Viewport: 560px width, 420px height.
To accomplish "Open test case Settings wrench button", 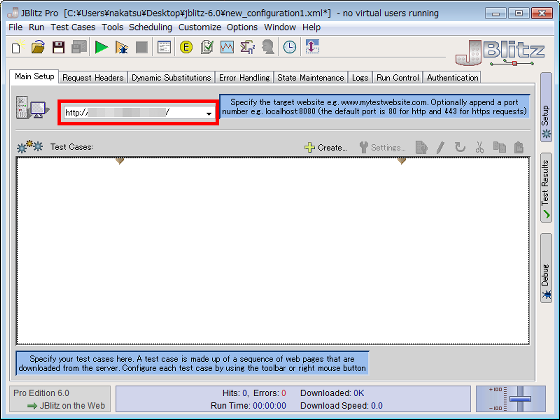I will click(x=382, y=147).
